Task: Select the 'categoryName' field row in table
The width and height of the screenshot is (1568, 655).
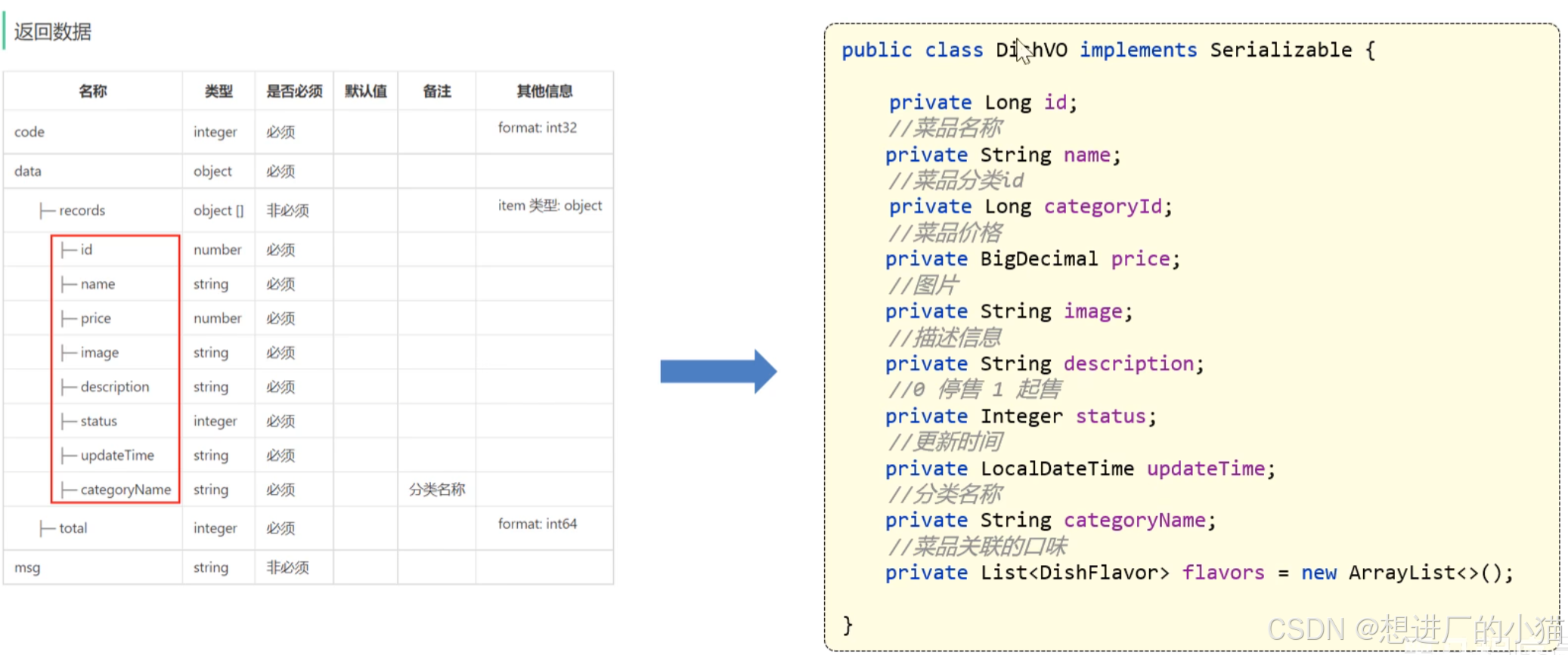Action: (x=116, y=490)
